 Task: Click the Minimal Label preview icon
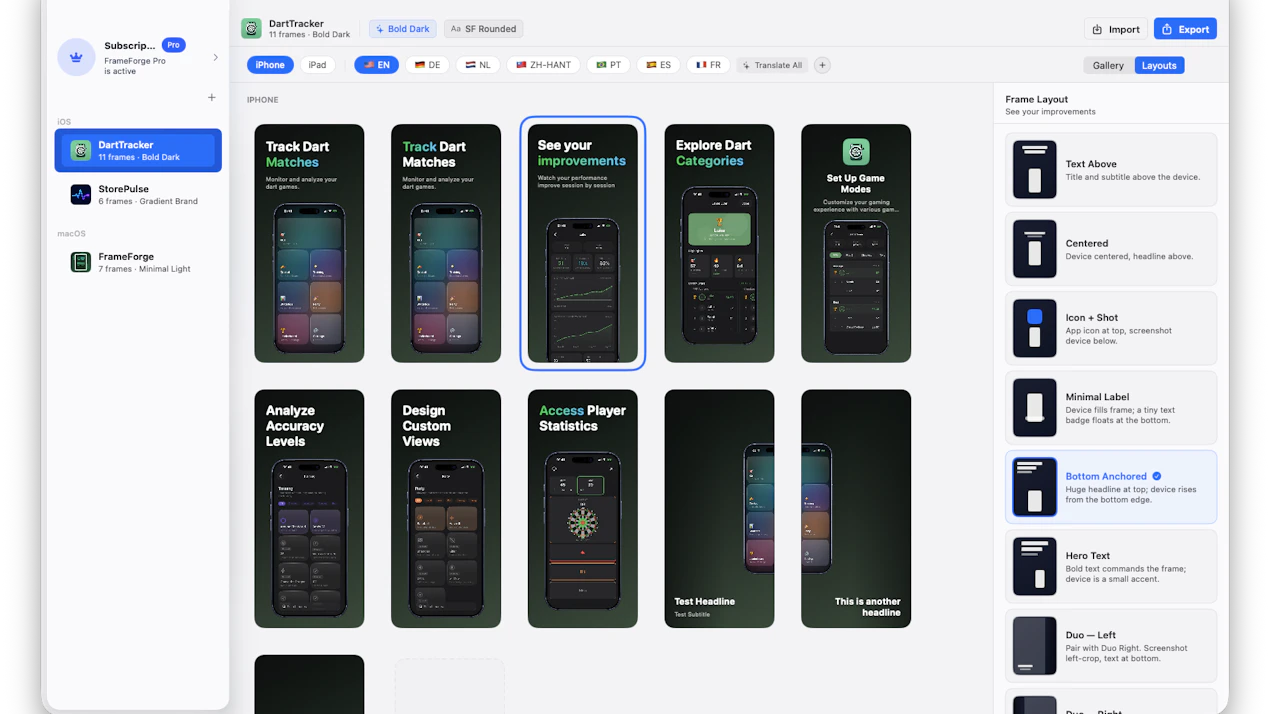(1035, 408)
